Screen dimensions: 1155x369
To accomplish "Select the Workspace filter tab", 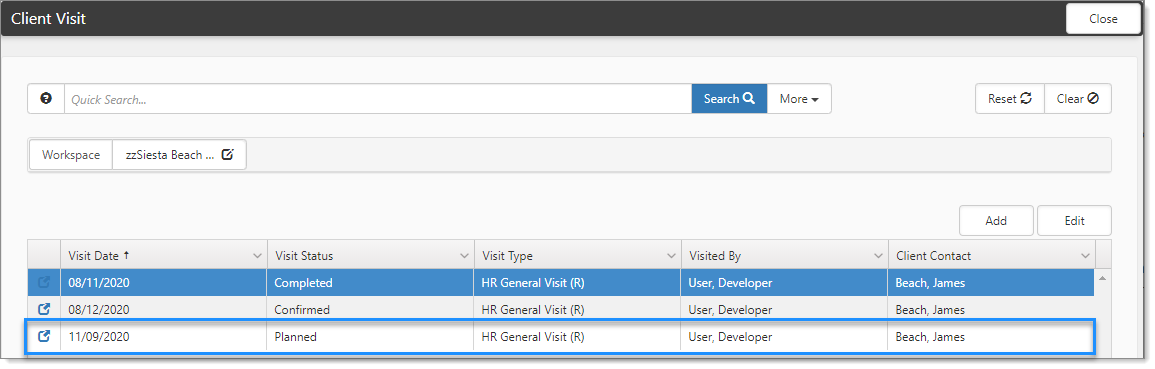I will tap(71, 155).
